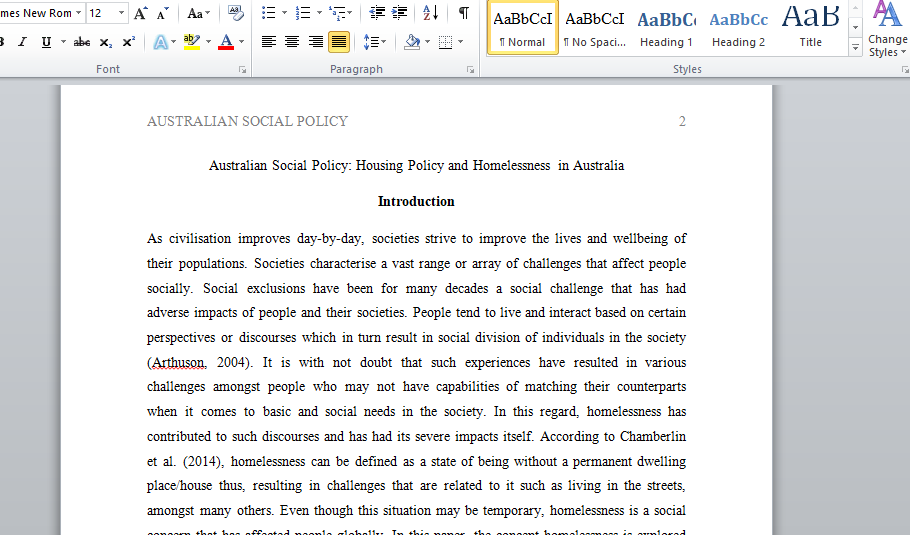Image resolution: width=910 pixels, height=535 pixels.
Task: Click the page number 2 in header
Action: pos(682,121)
